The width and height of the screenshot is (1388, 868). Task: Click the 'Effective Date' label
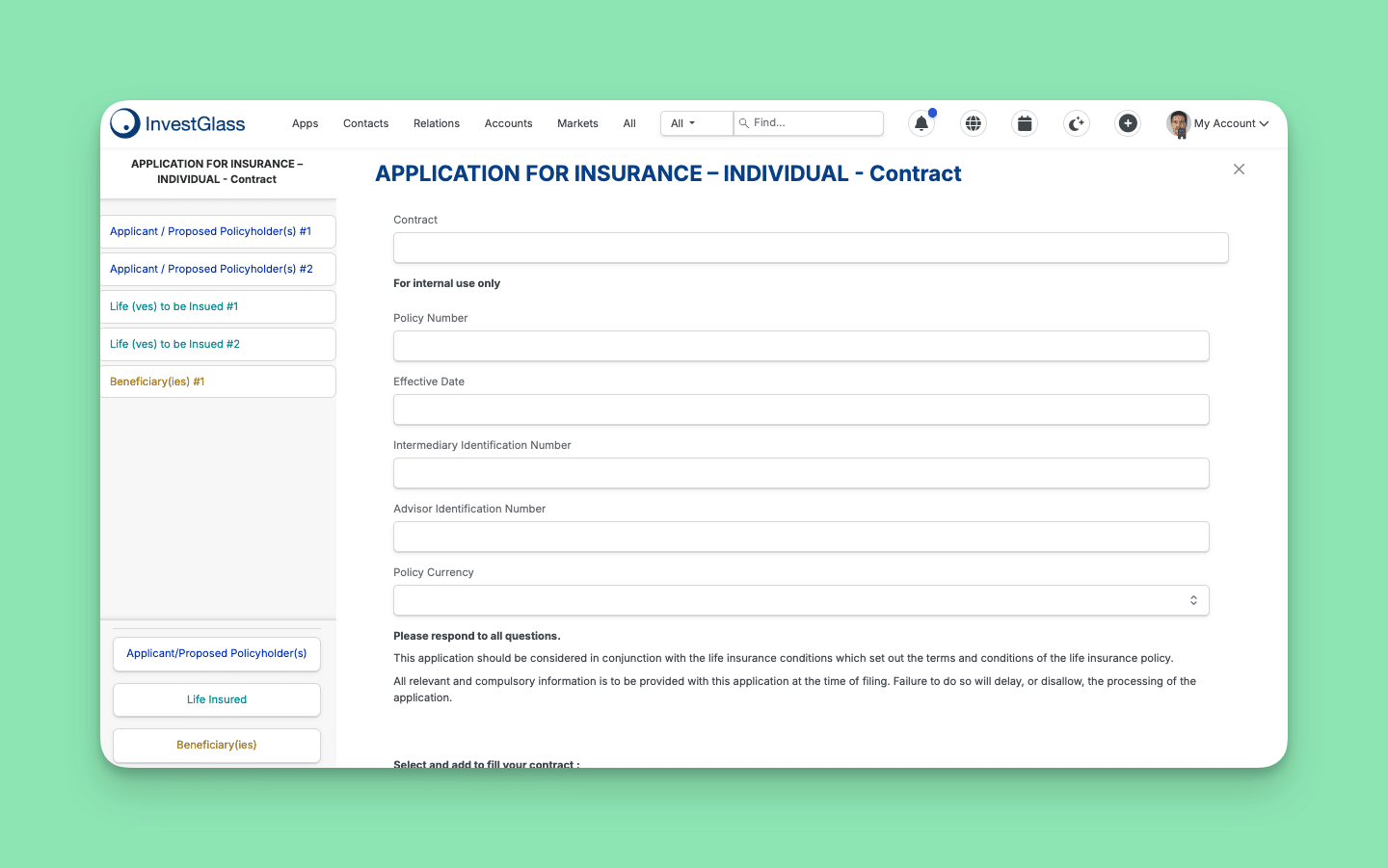pyautogui.click(x=429, y=381)
